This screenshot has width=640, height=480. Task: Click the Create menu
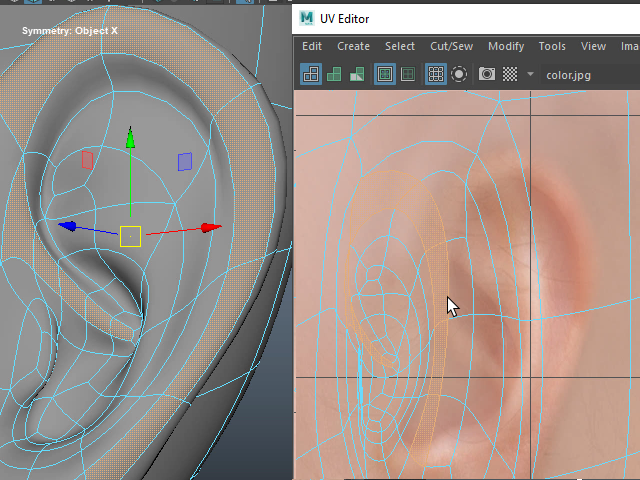(x=353, y=46)
